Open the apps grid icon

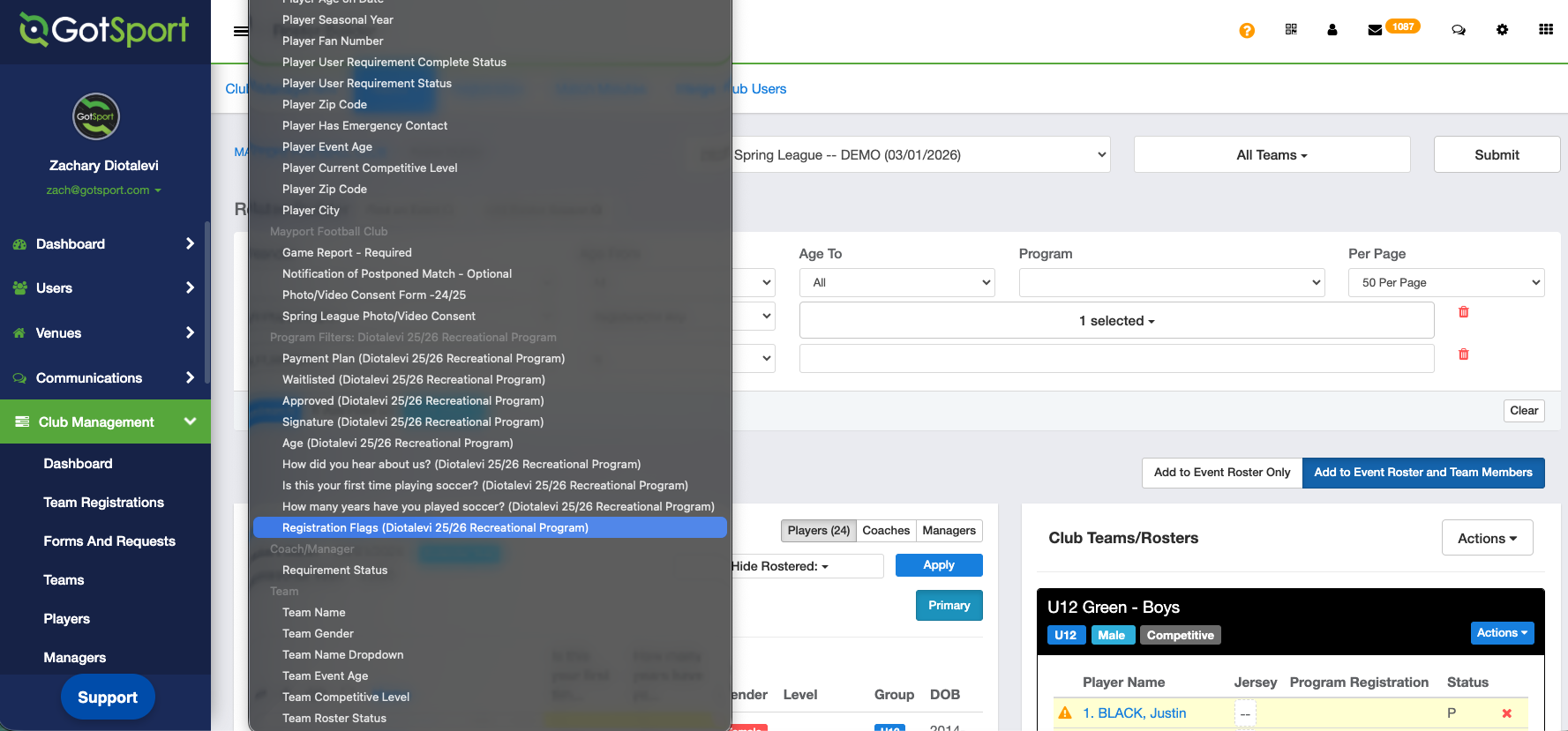pos(1545,30)
